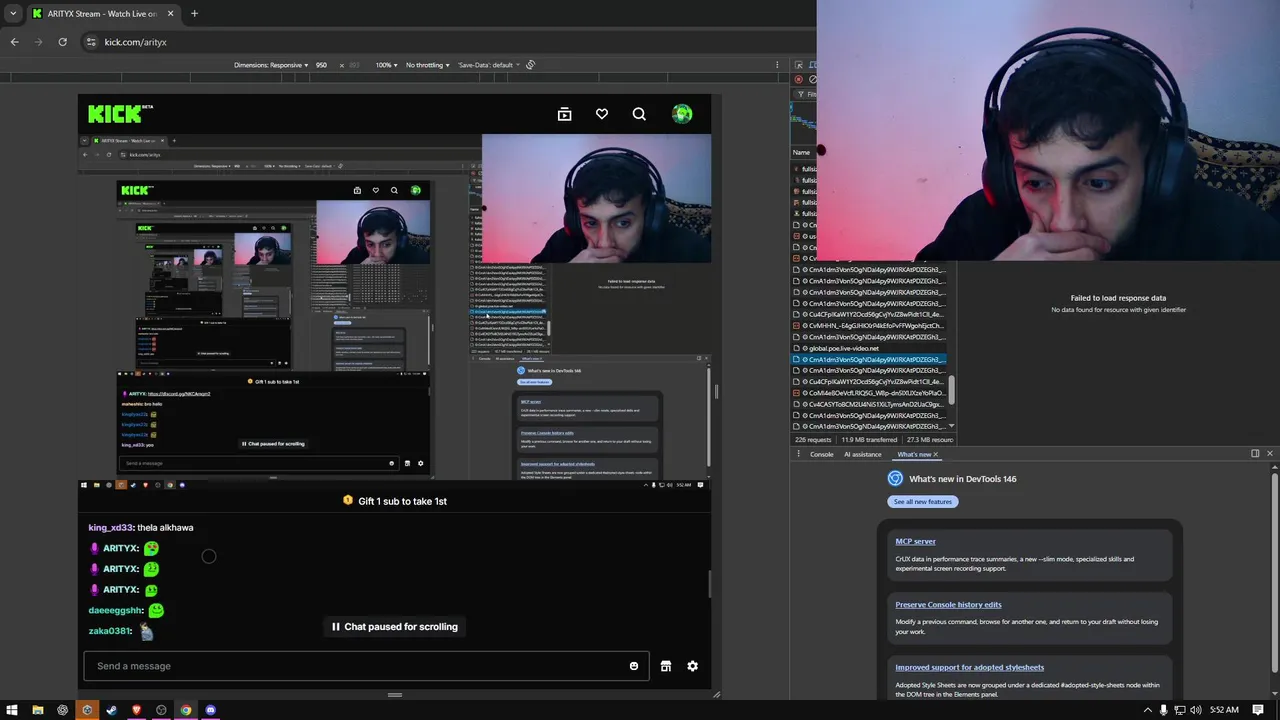This screenshot has height=720, width=1280.
Task: Click Chat paused for scrolling button
Action: coord(395,627)
